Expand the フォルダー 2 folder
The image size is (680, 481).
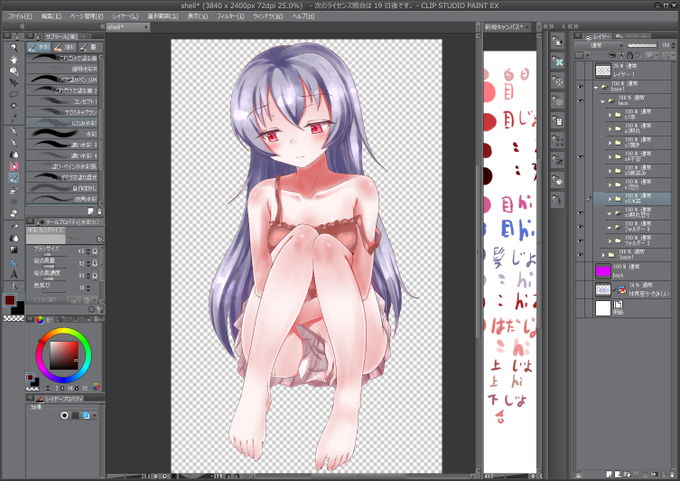point(610,241)
